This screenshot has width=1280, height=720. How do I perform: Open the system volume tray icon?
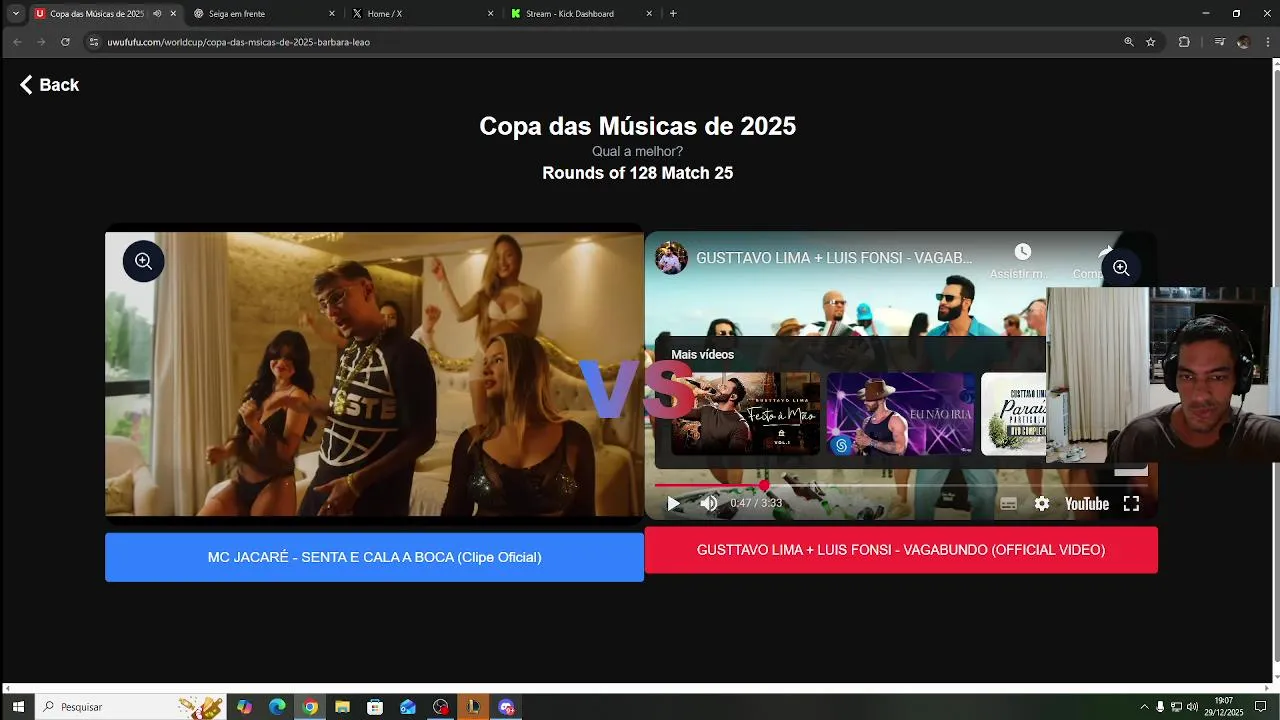pos(1192,707)
